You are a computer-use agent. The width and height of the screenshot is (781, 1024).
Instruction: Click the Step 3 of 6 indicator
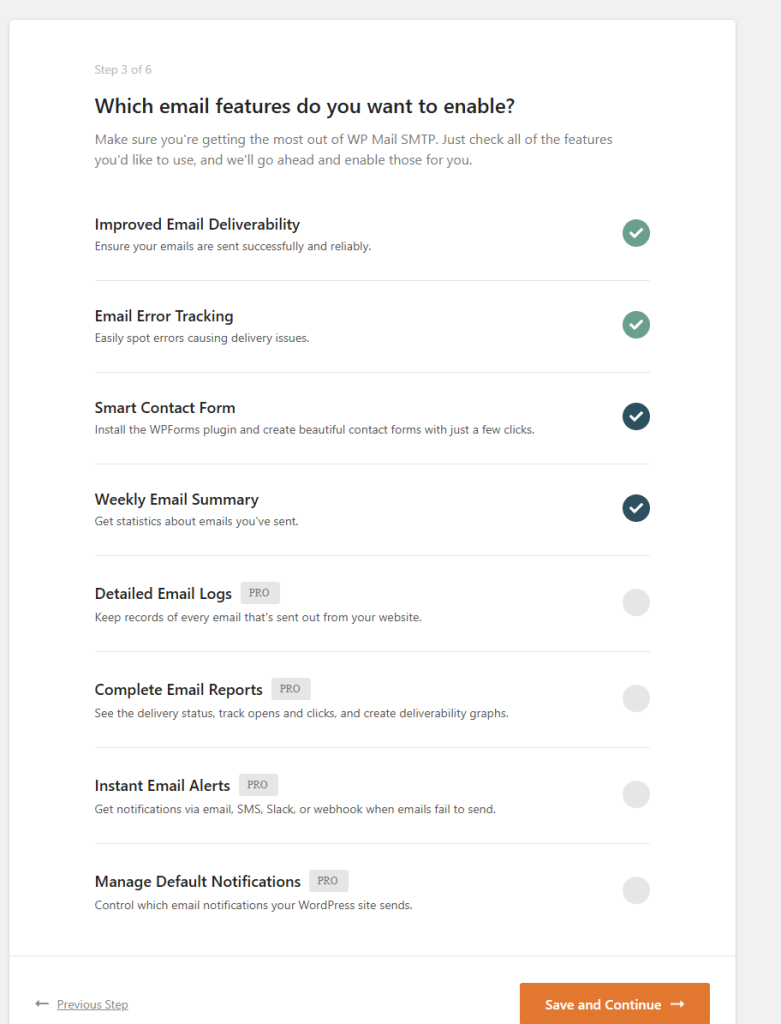click(123, 70)
